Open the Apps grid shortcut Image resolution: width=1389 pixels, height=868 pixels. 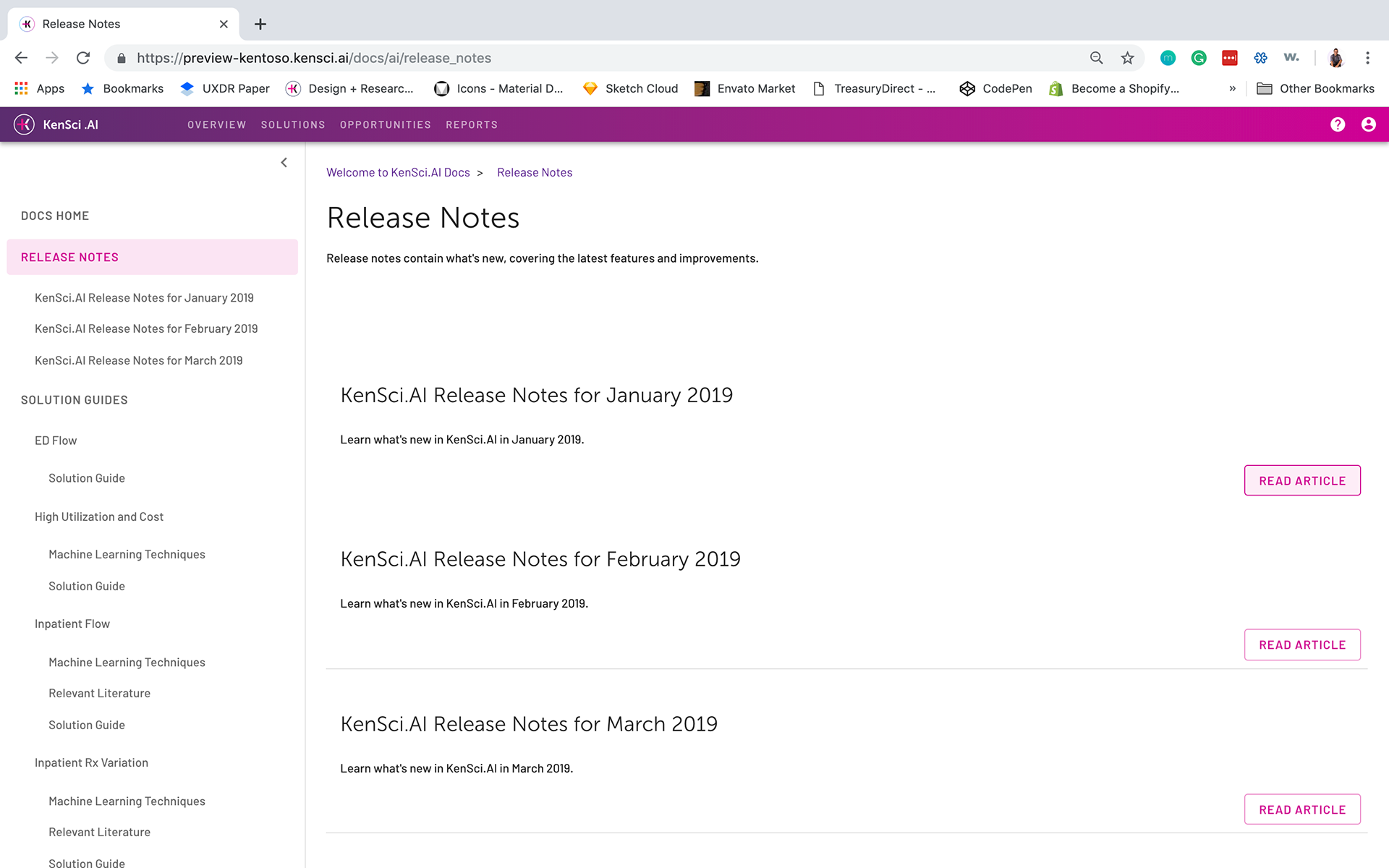[x=40, y=88]
